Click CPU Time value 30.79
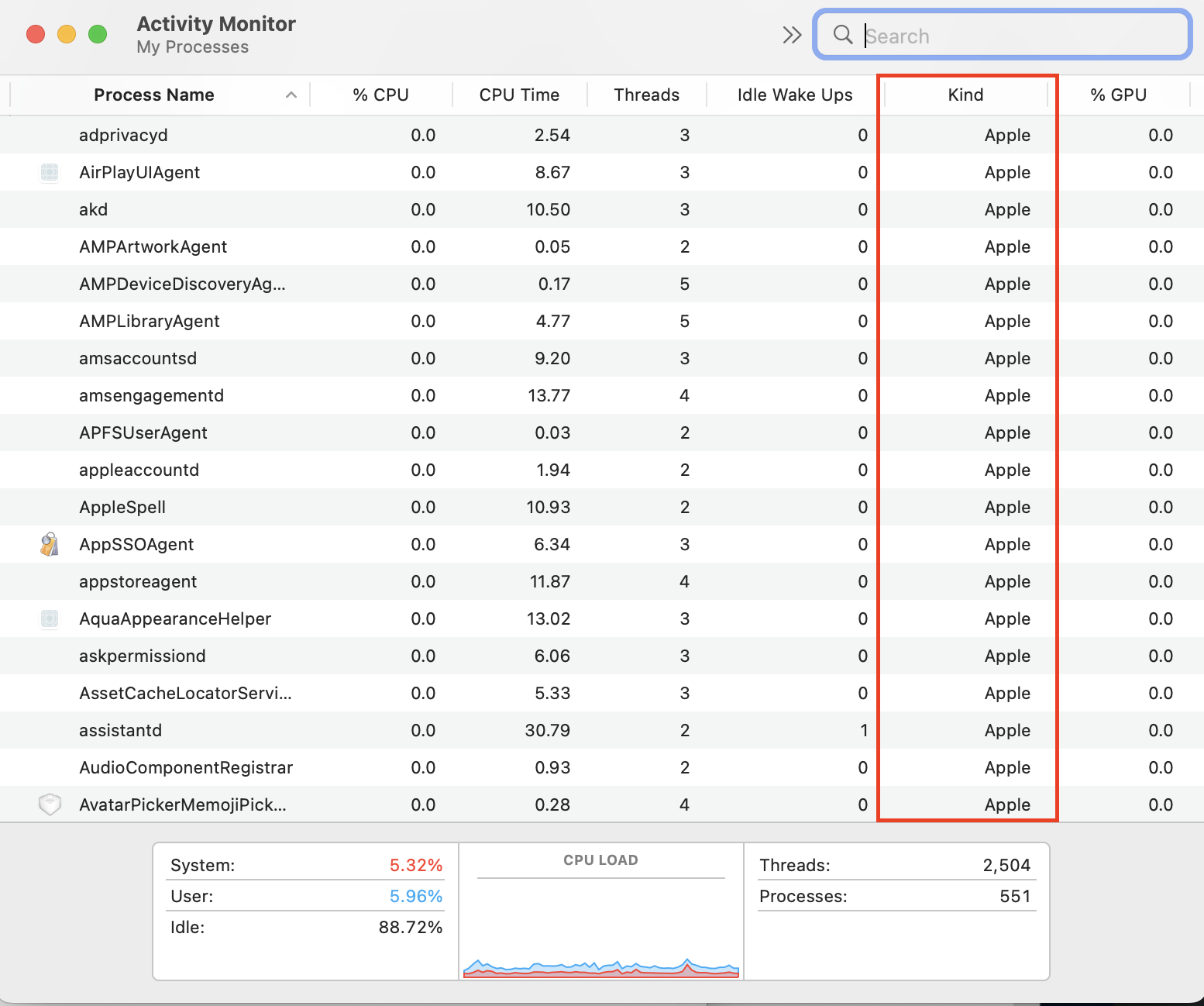Screen dimensions: 1204x1006 548,730
